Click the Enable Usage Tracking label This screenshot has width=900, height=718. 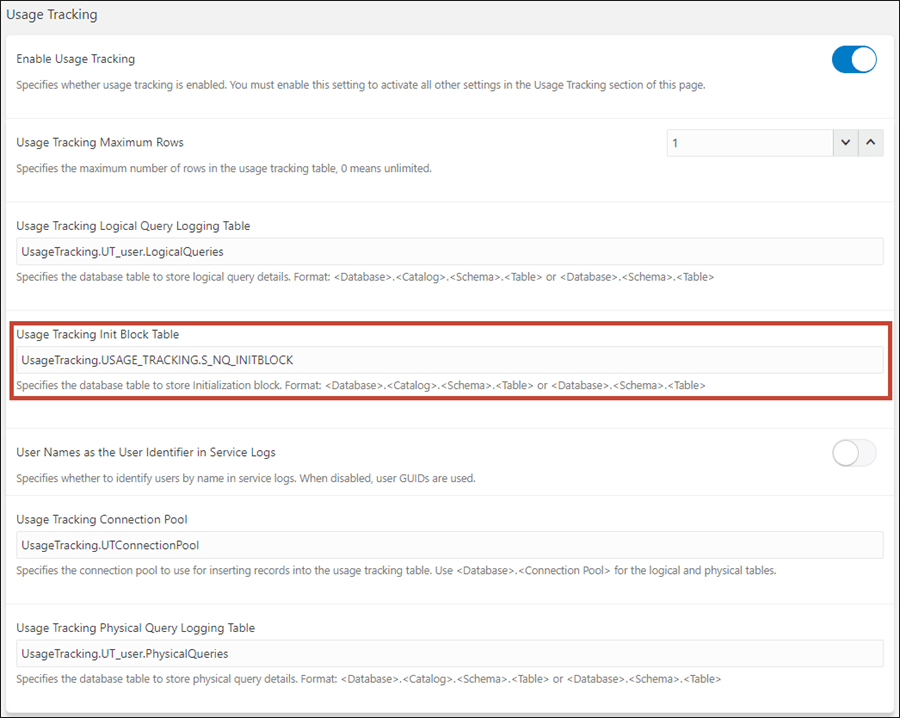[x=75, y=58]
